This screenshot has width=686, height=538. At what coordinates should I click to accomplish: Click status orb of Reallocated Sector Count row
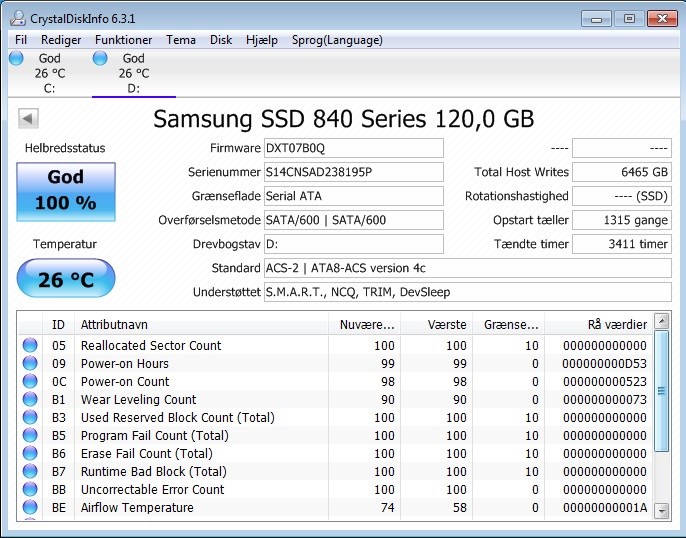tap(30, 345)
